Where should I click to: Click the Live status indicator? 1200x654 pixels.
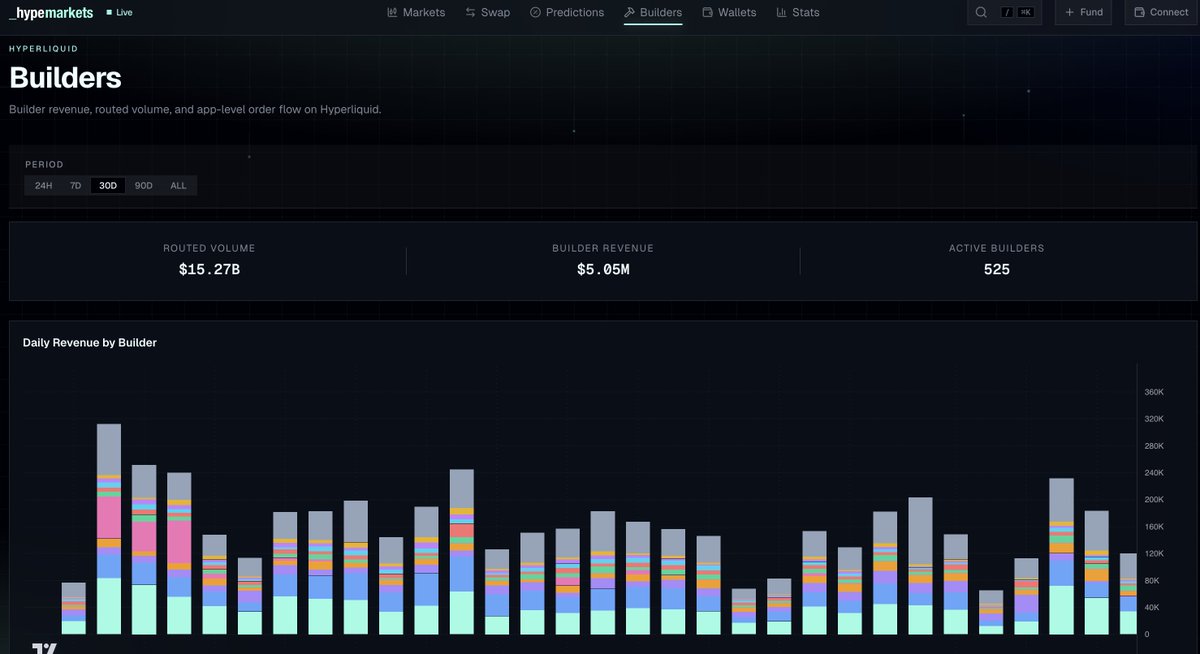pyautogui.click(x=119, y=13)
